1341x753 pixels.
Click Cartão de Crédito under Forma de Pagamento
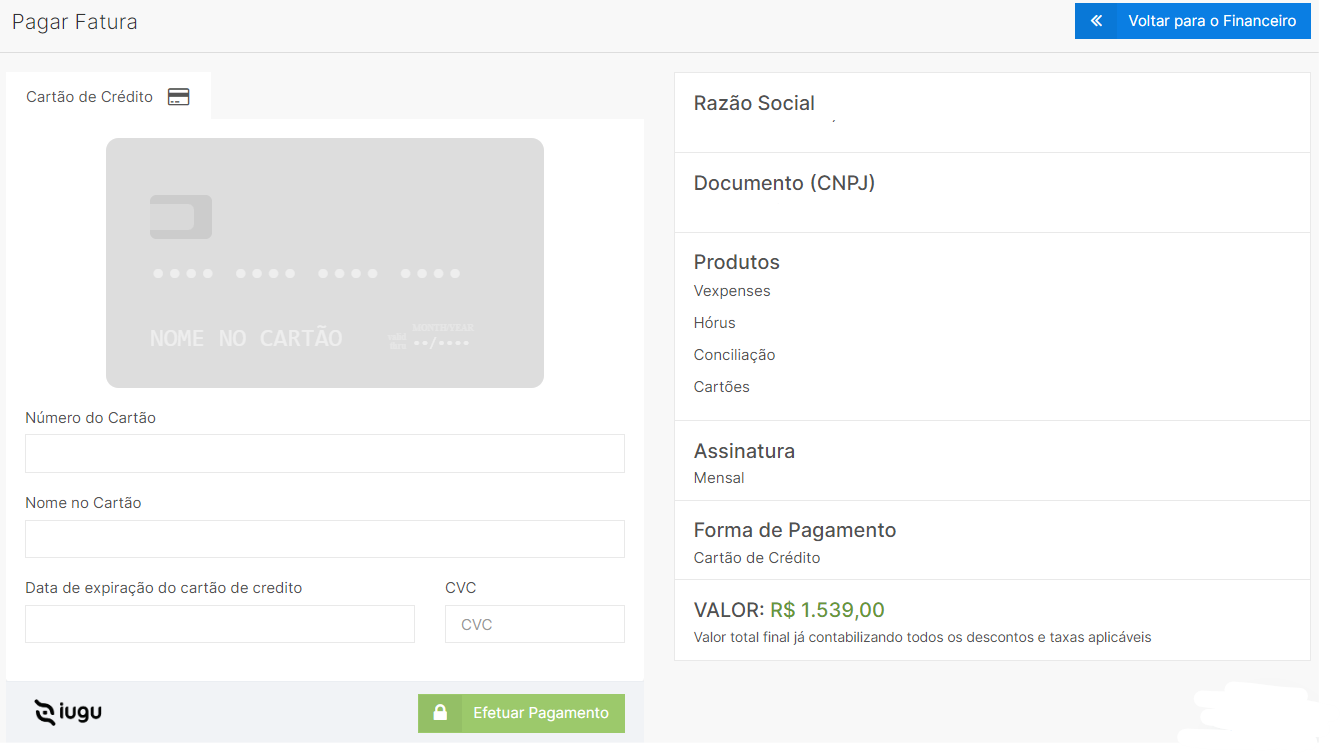pyautogui.click(x=757, y=558)
